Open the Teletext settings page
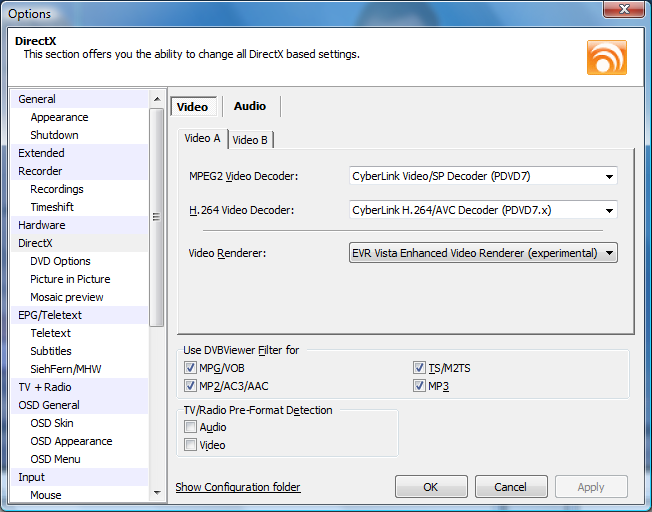 [79, 333]
